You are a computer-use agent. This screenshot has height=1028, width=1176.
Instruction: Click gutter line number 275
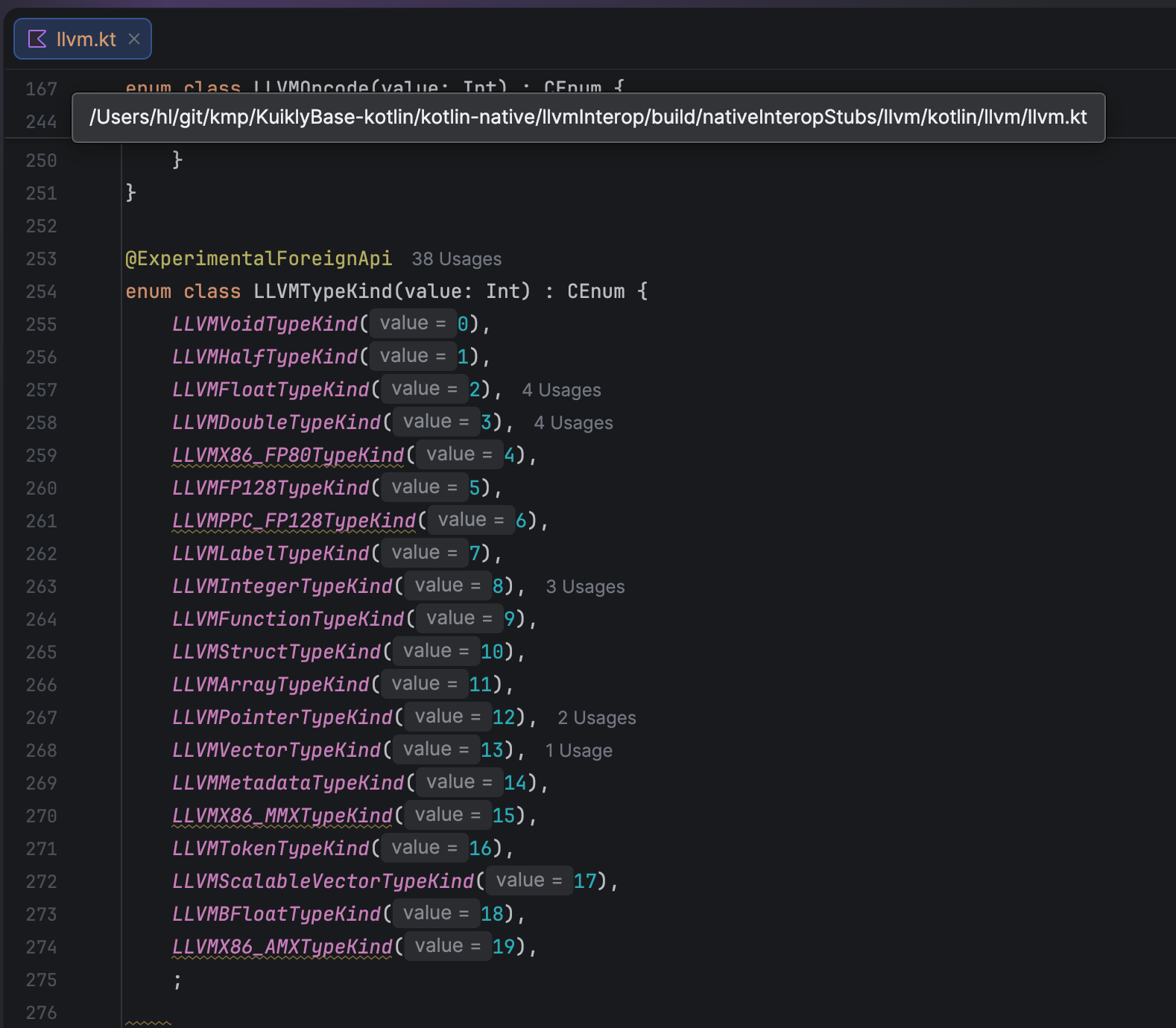41,980
